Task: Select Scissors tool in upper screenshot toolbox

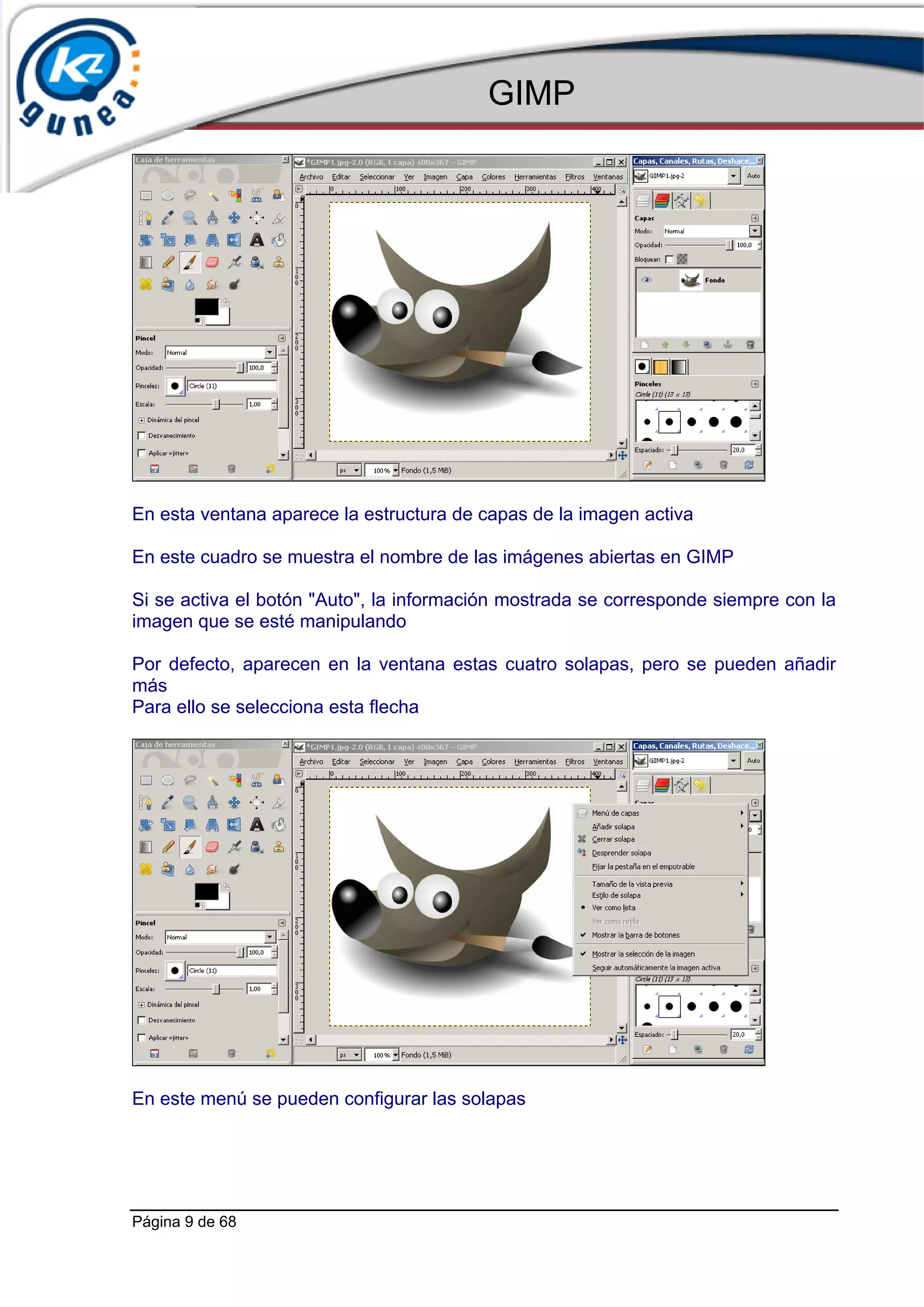Action: click(x=257, y=196)
